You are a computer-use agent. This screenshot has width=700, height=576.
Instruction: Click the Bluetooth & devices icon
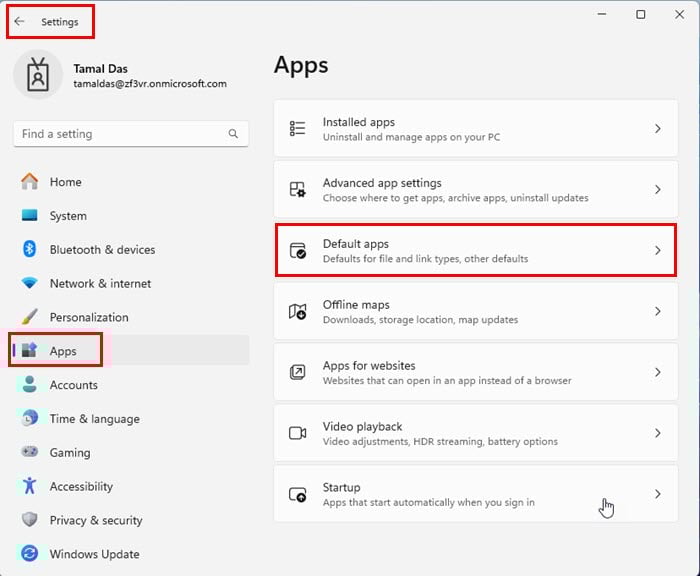30,250
